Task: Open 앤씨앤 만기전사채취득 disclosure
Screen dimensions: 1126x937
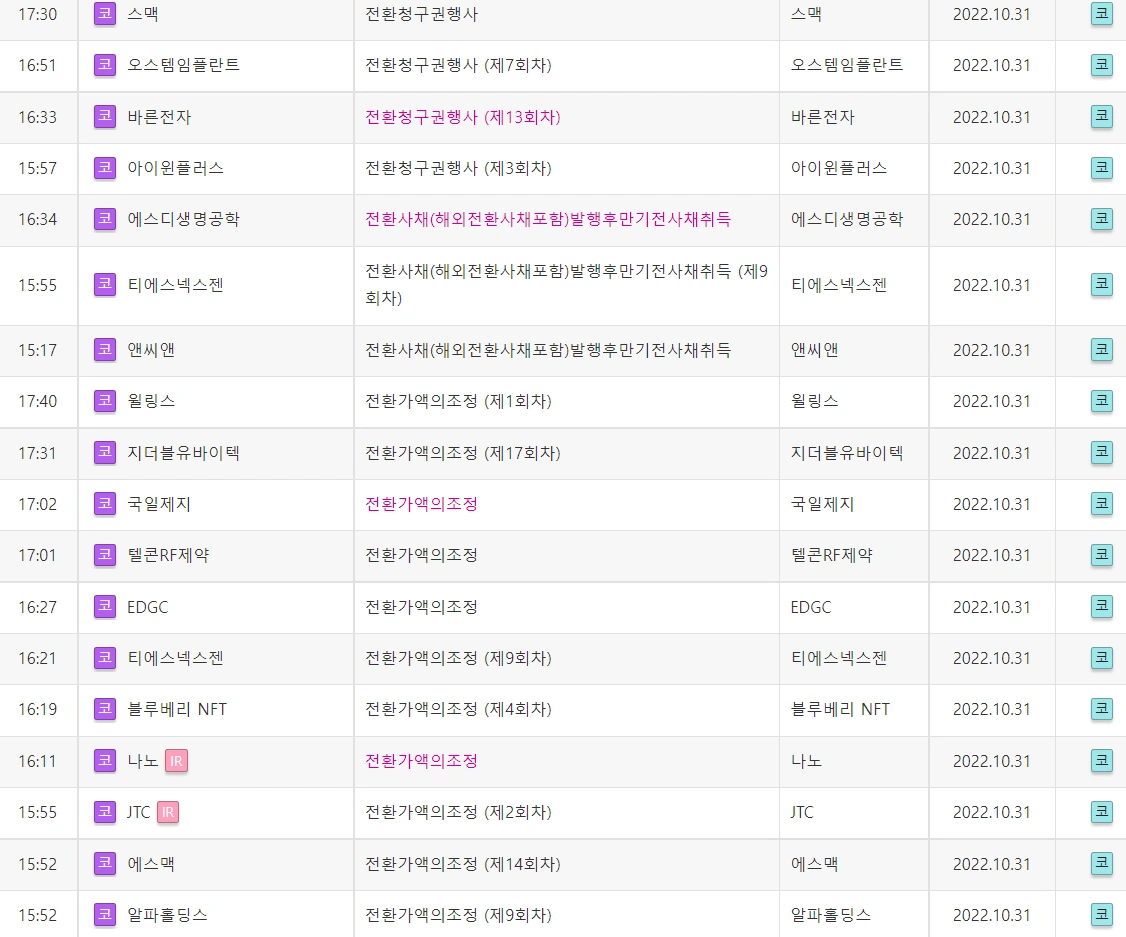Action: click(548, 350)
